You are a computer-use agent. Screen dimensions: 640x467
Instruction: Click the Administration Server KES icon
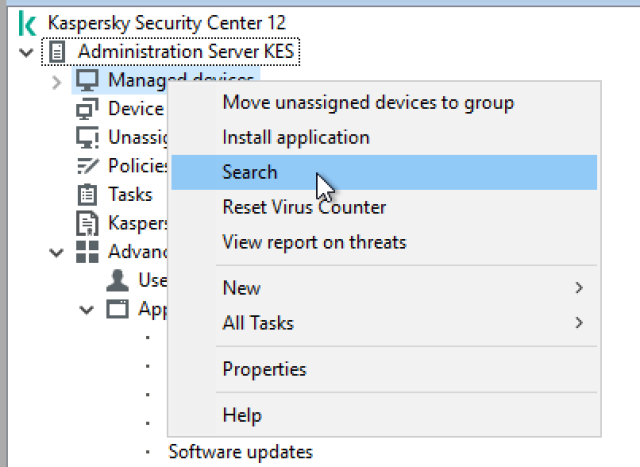58,51
